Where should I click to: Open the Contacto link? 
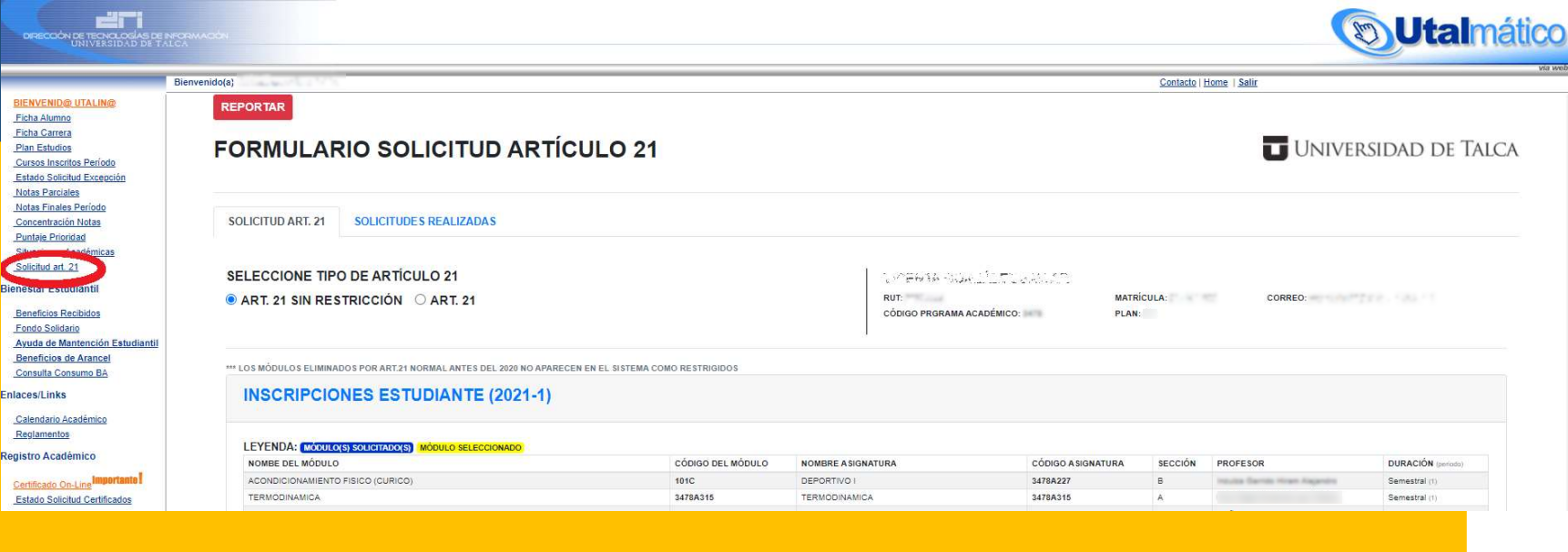point(1176,82)
